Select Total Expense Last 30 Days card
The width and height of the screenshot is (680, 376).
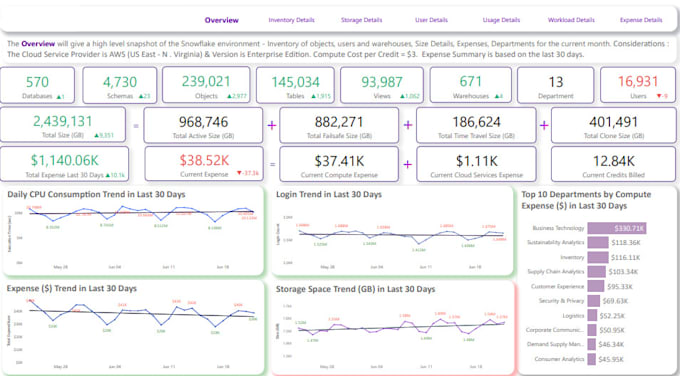(x=65, y=164)
